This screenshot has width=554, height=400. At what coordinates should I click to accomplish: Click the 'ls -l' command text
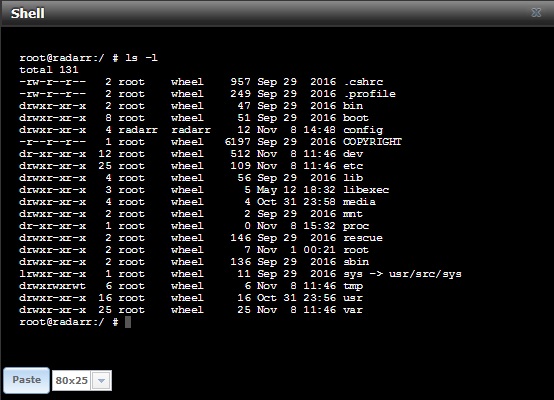(x=141, y=58)
